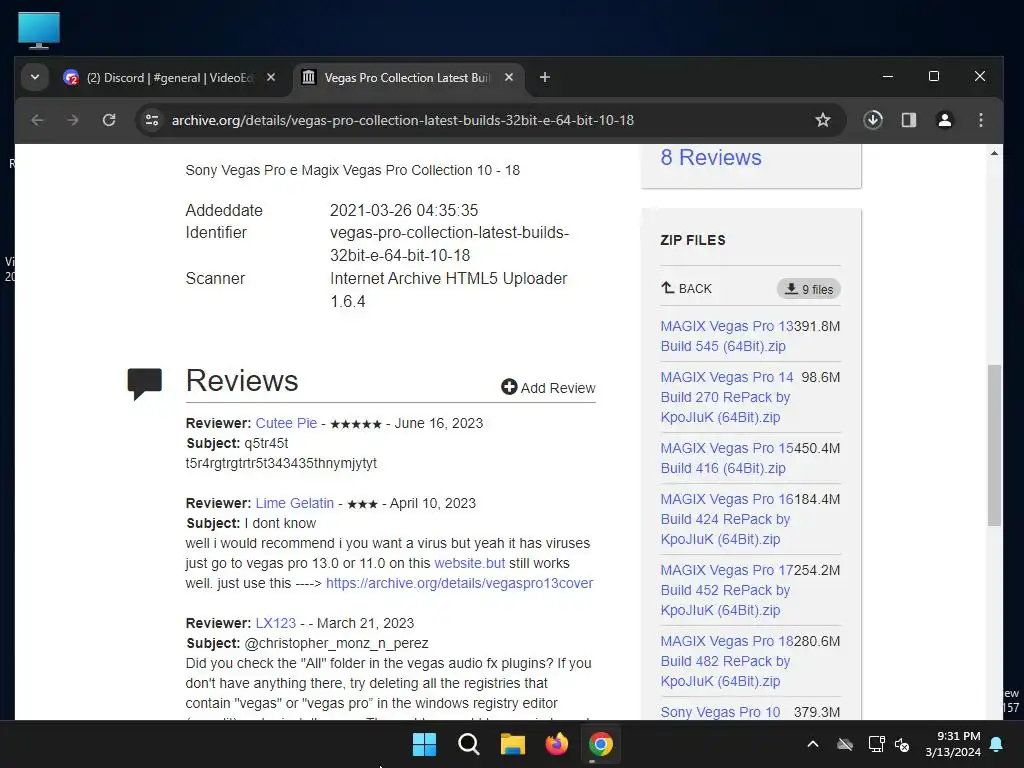
Task: Open reviewer LX123 profile
Action: [x=276, y=623]
